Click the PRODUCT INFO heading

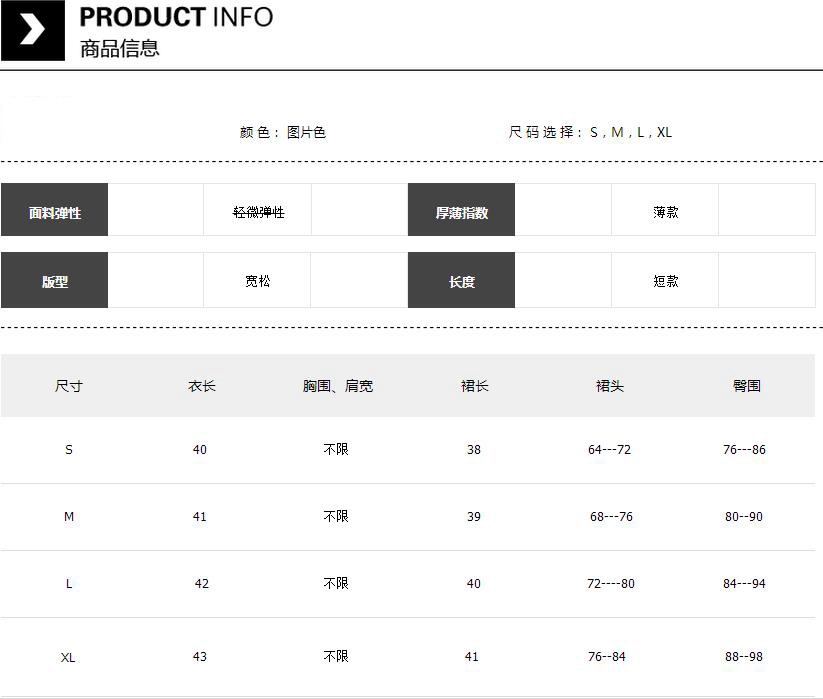(x=176, y=17)
